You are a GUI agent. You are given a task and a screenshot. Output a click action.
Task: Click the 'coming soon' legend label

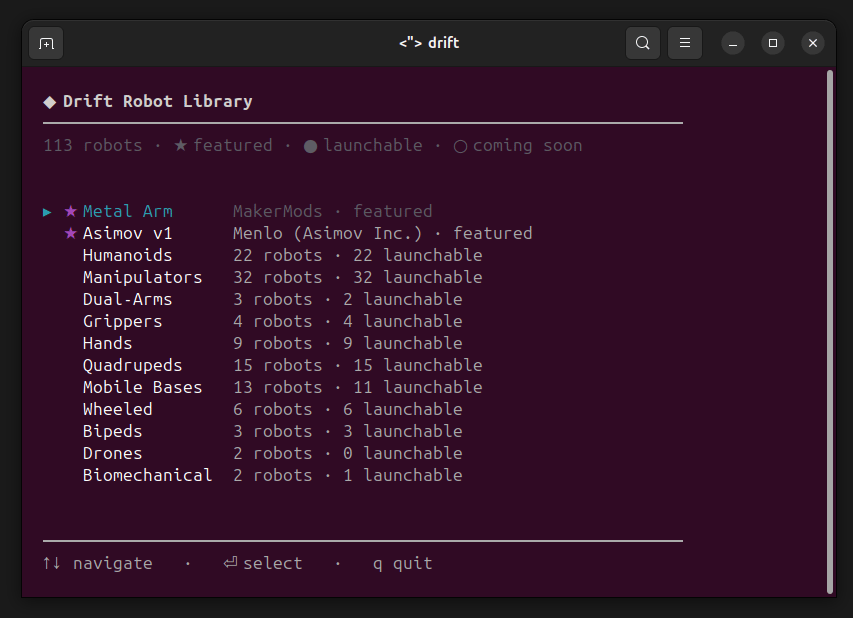(528, 146)
